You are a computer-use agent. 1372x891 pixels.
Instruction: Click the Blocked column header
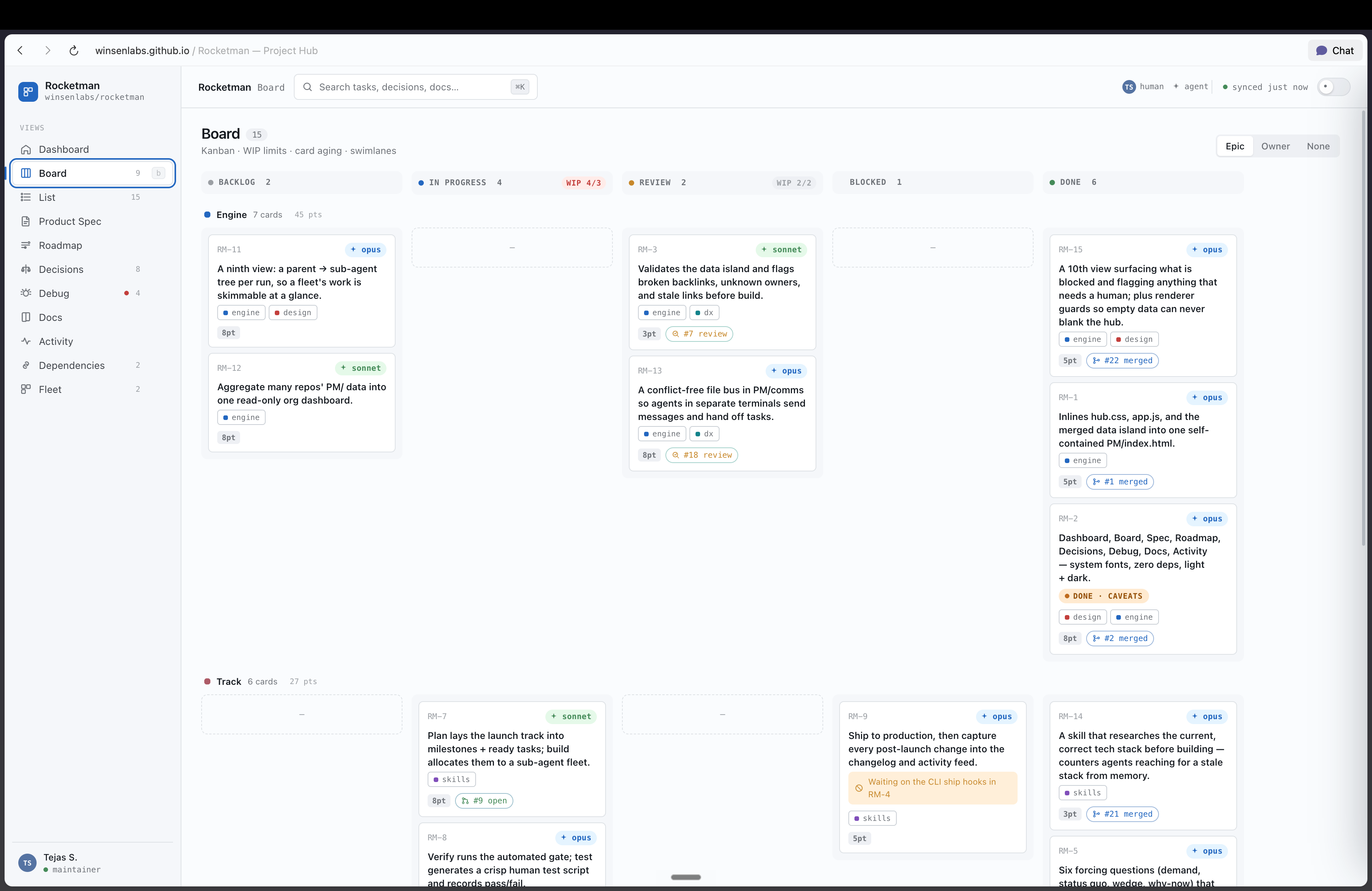[x=932, y=182]
